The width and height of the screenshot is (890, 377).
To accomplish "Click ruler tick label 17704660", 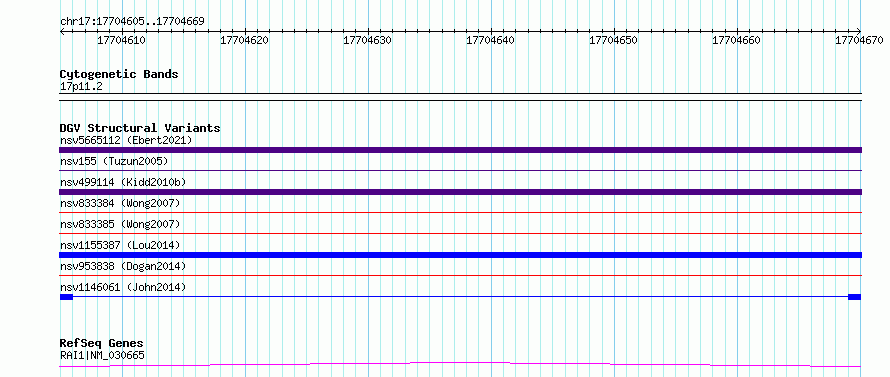I will click(x=737, y=40).
